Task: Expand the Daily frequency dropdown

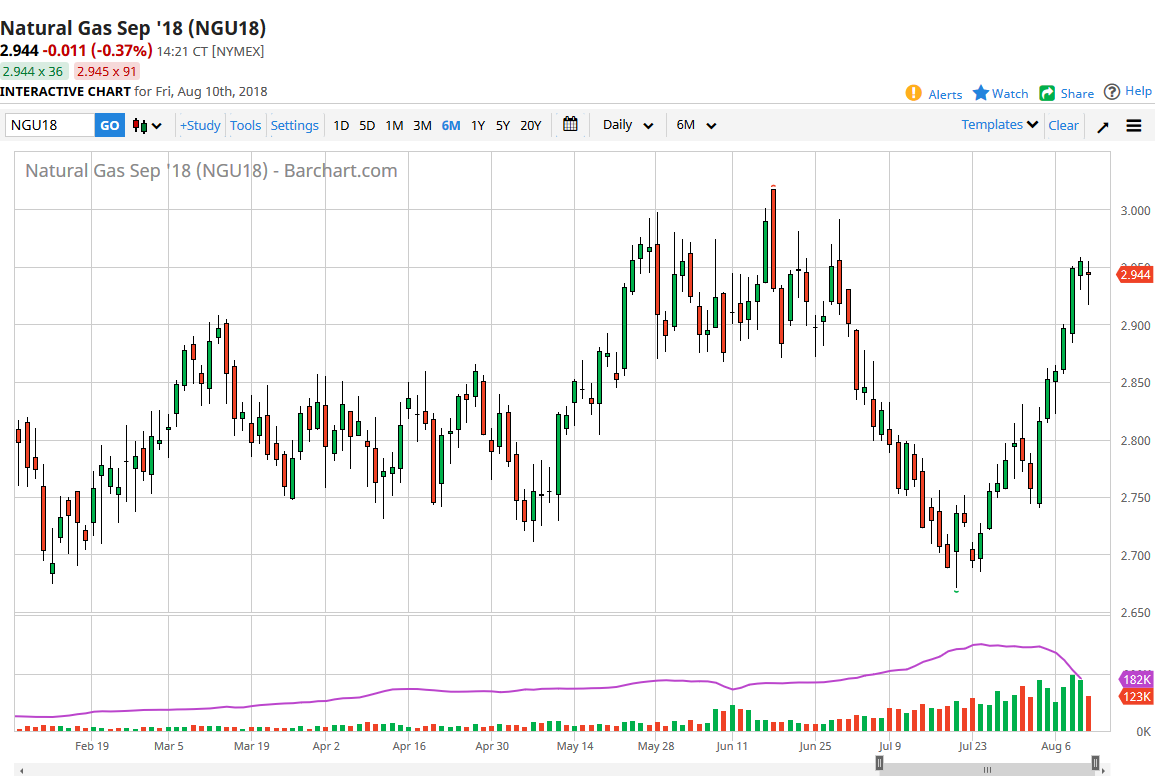Action: [x=628, y=126]
